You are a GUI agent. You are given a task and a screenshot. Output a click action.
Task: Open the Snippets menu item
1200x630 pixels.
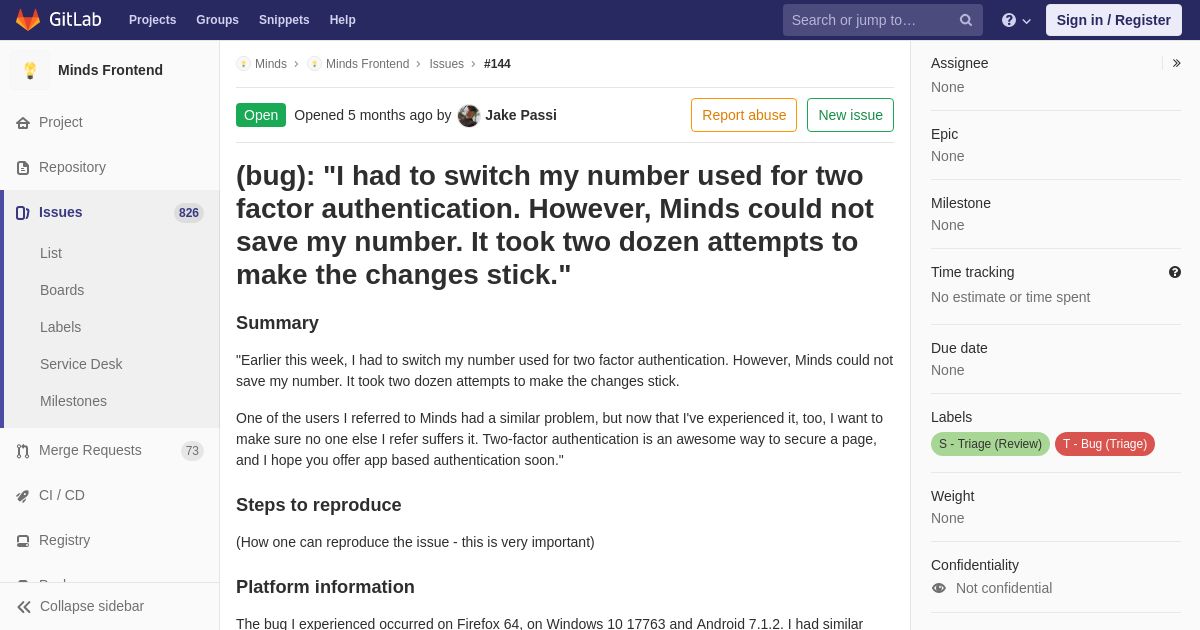[284, 20]
